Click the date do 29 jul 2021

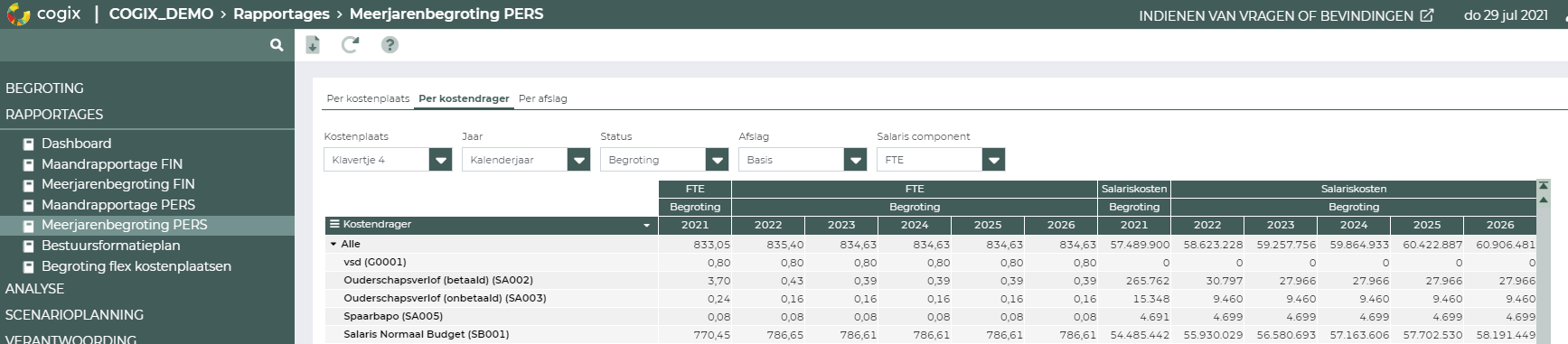(x=1506, y=15)
